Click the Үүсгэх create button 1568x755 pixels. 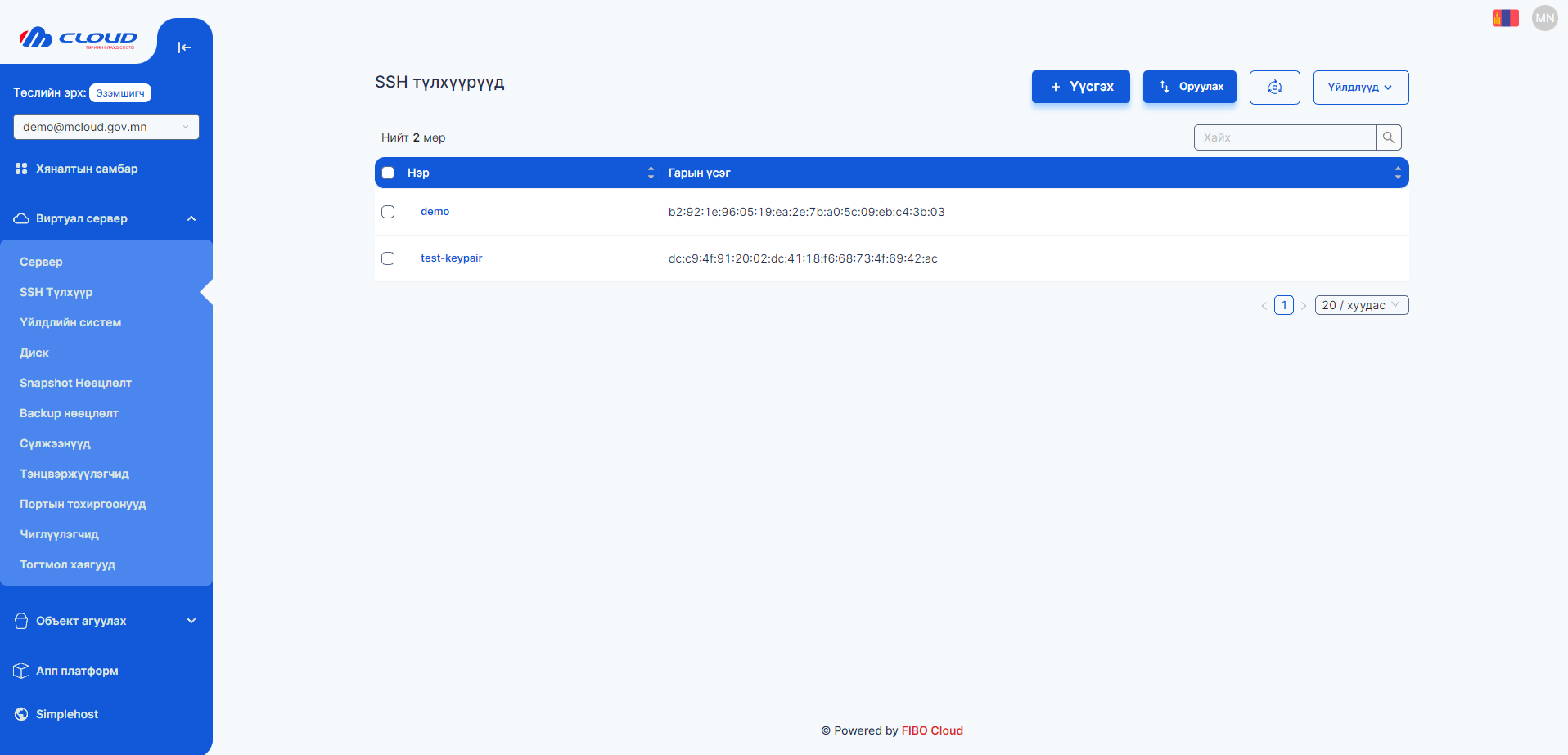click(x=1080, y=87)
